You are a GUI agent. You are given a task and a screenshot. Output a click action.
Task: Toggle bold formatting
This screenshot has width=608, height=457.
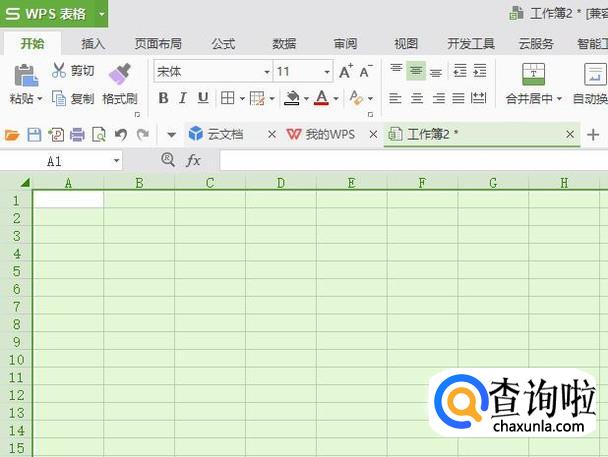(163, 98)
